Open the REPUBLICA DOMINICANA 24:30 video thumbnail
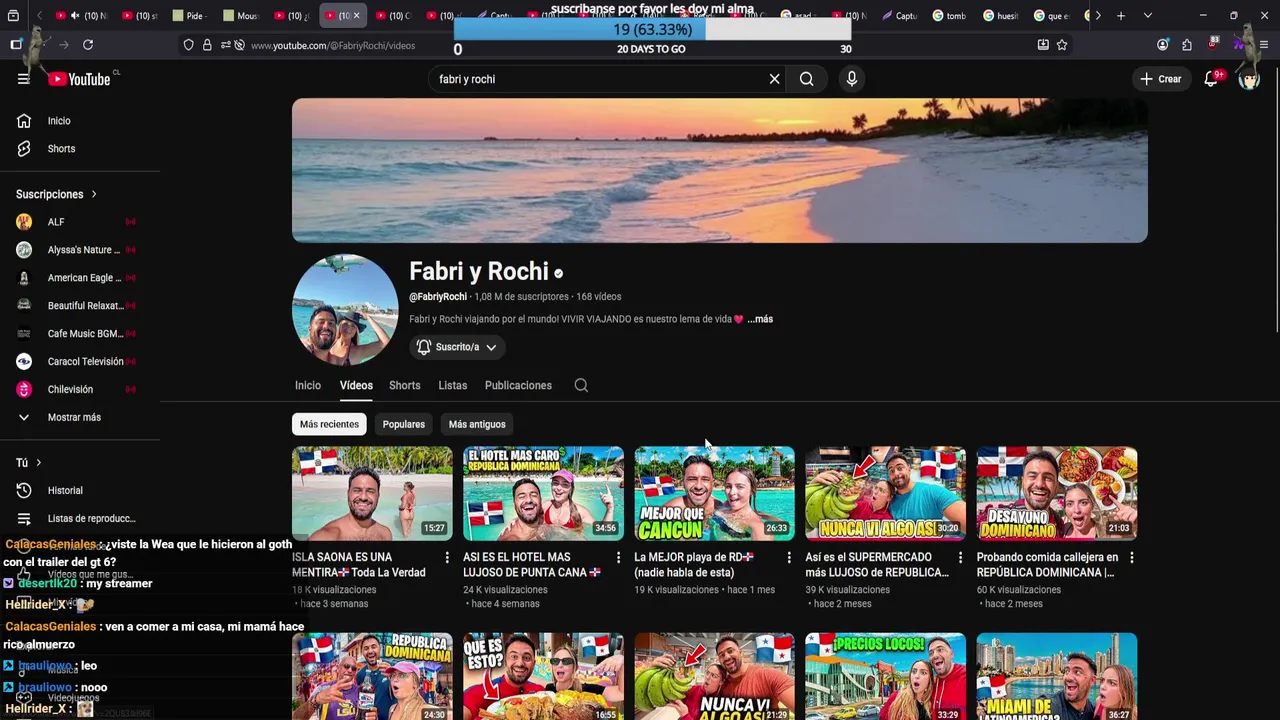The image size is (1280, 720). [x=372, y=676]
